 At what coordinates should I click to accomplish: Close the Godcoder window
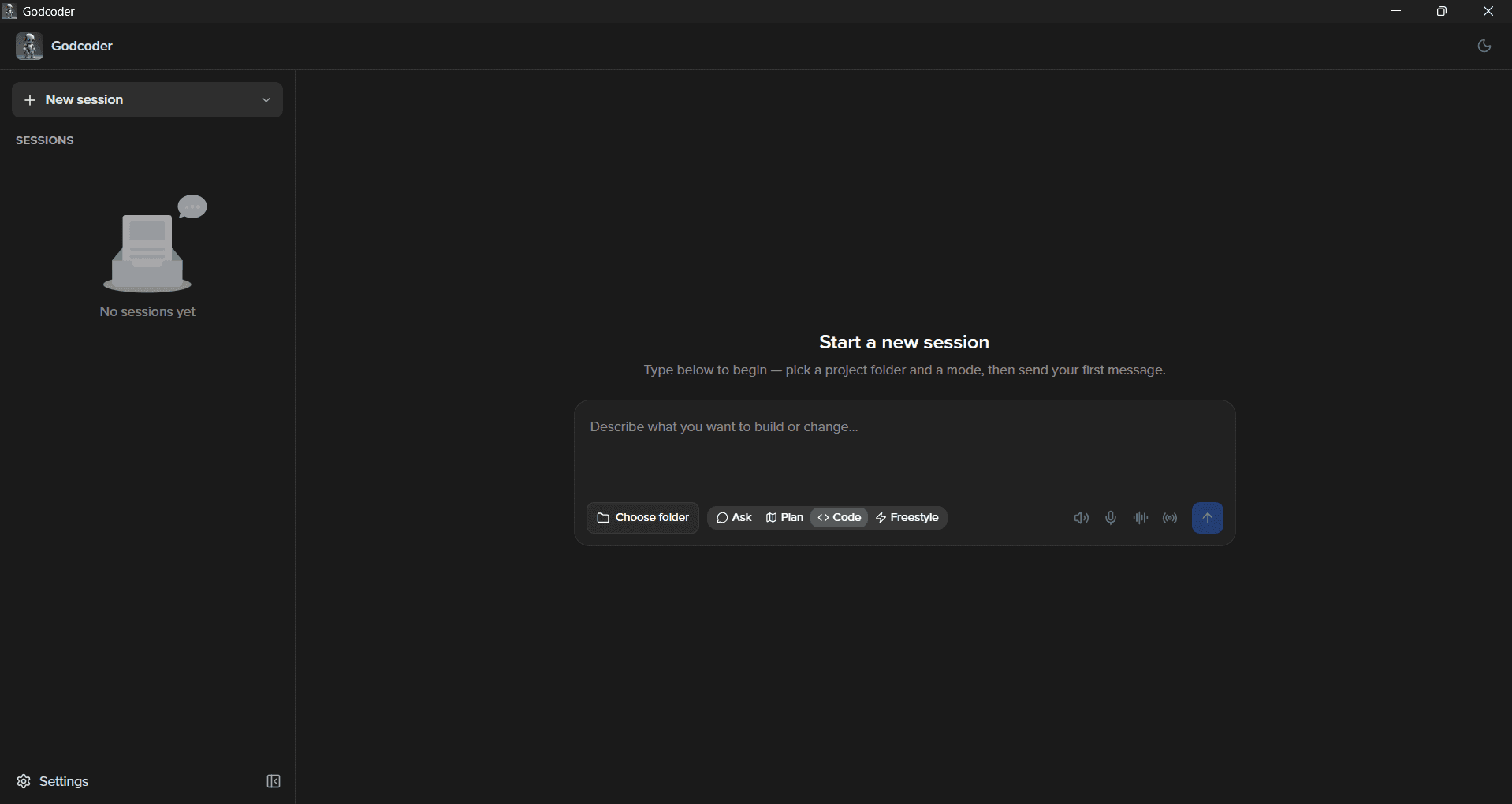(1488, 11)
